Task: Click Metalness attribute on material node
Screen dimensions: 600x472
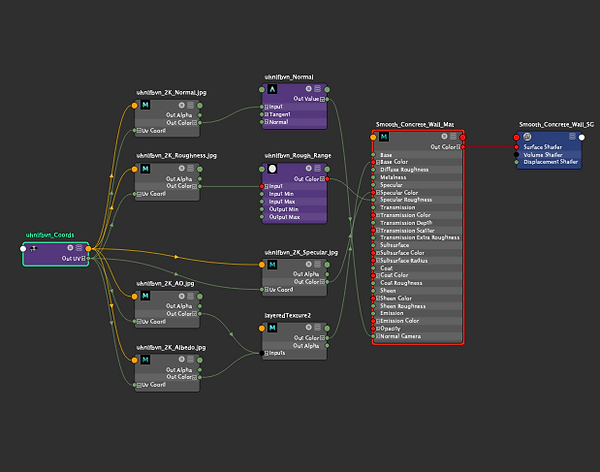Action: pyautogui.click(x=393, y=177)
